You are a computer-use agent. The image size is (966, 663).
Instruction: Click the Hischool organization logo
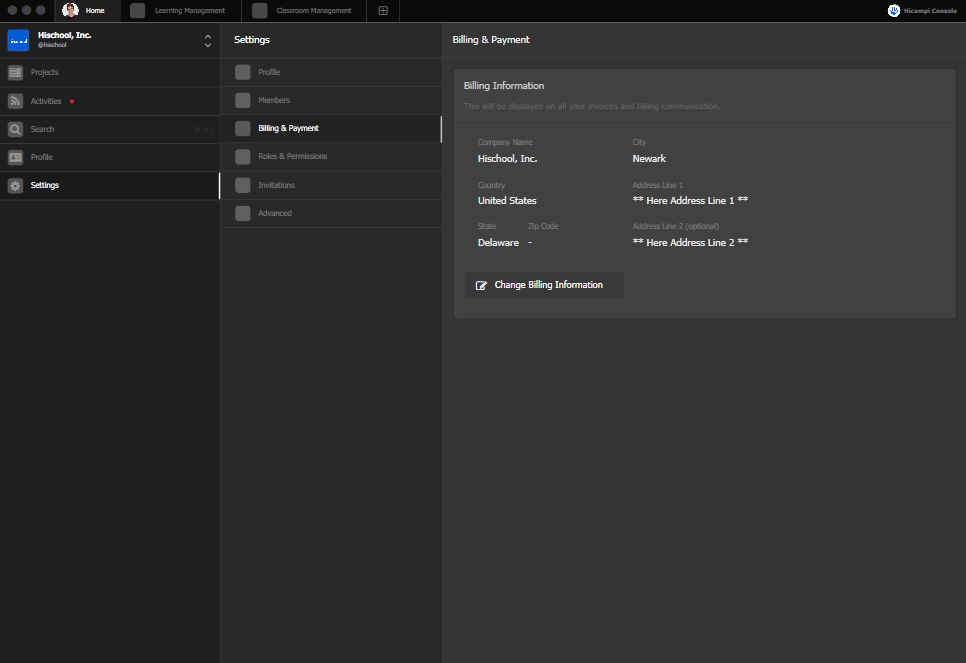18,40
